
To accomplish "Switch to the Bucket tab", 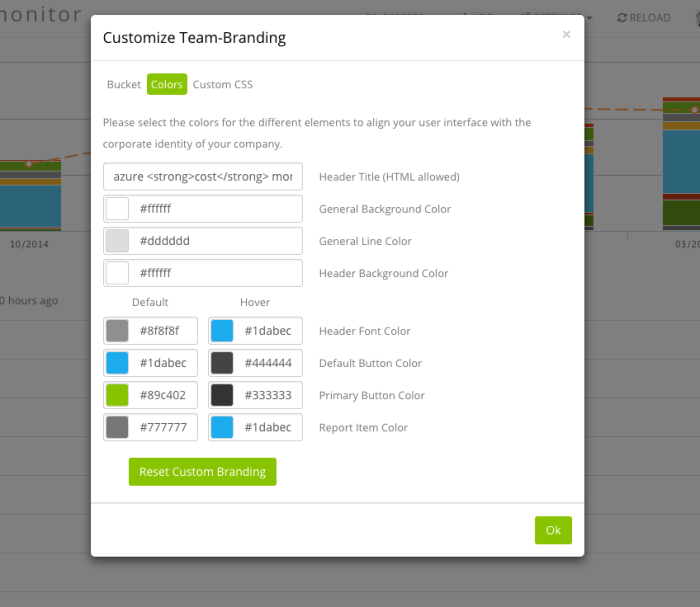I will click(x=124, y=84).
